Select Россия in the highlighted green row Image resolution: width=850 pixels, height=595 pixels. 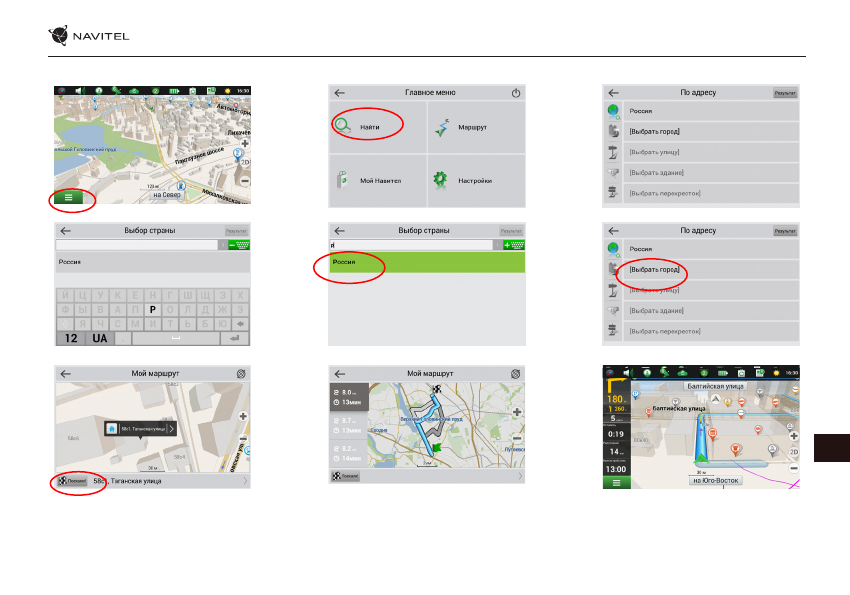click(x=427, y=263)
